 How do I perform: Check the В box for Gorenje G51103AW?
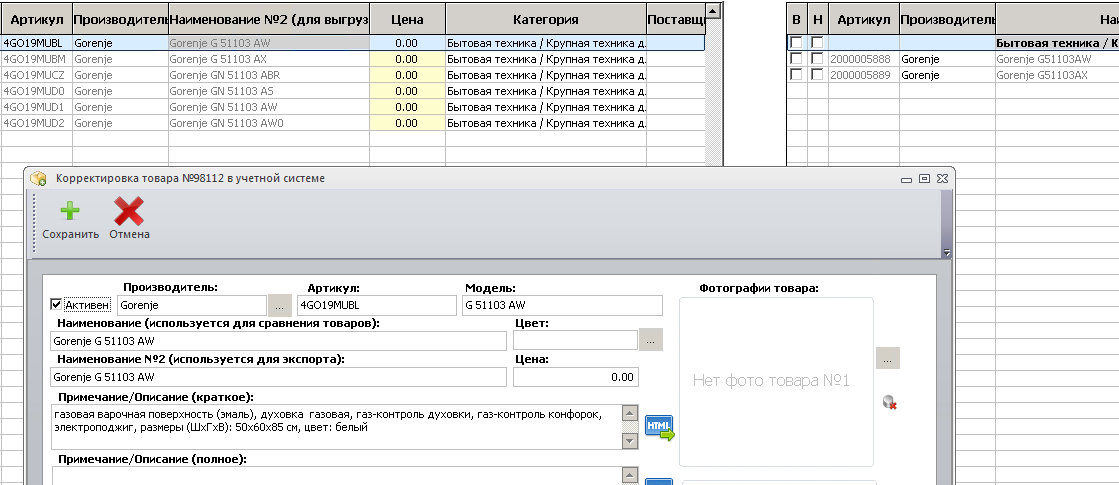click(x=796, y=58)
